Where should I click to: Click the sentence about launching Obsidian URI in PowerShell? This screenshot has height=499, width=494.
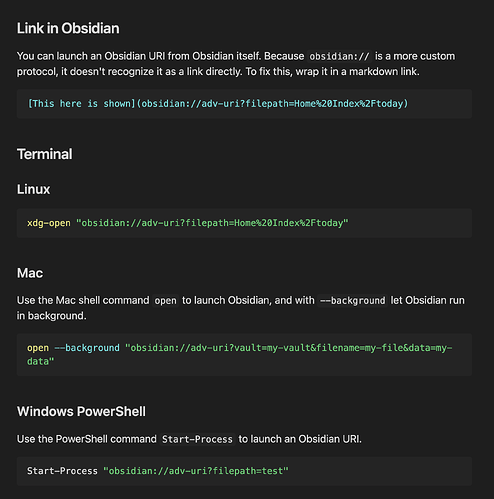189,439
